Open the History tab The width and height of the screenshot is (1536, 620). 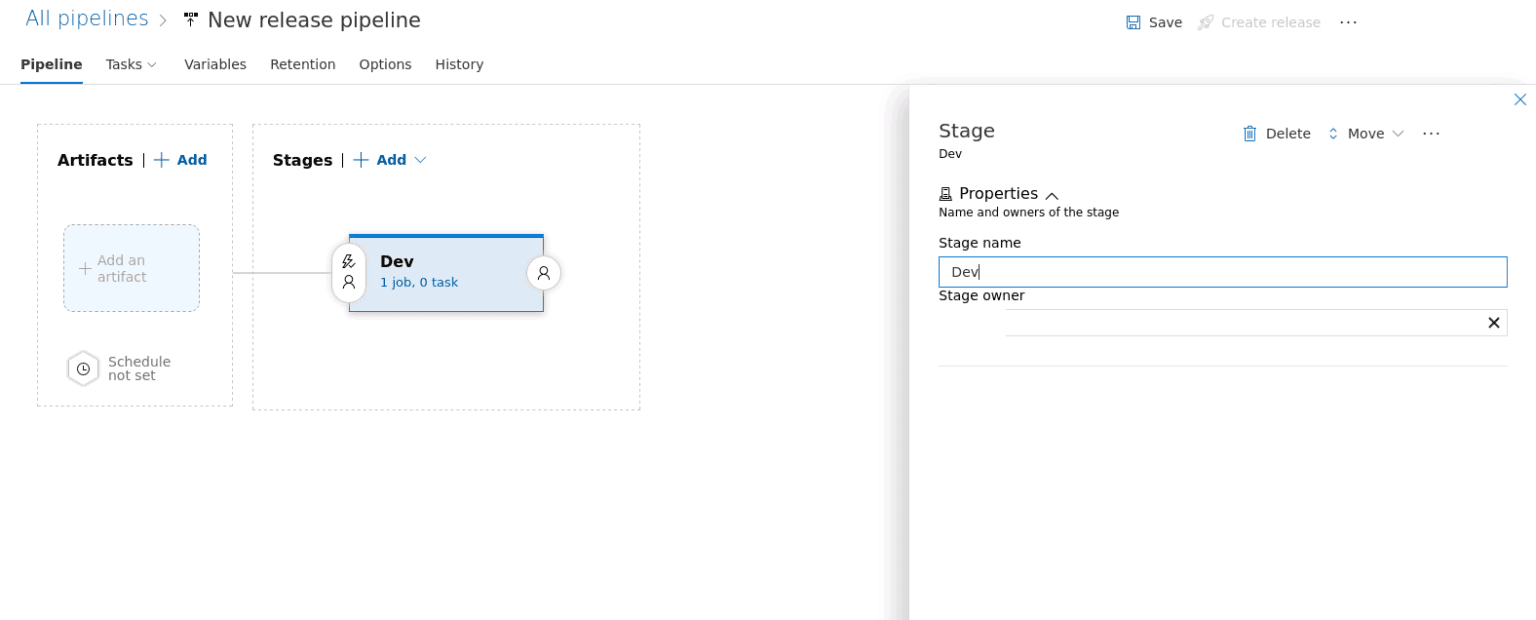(459, 64)
